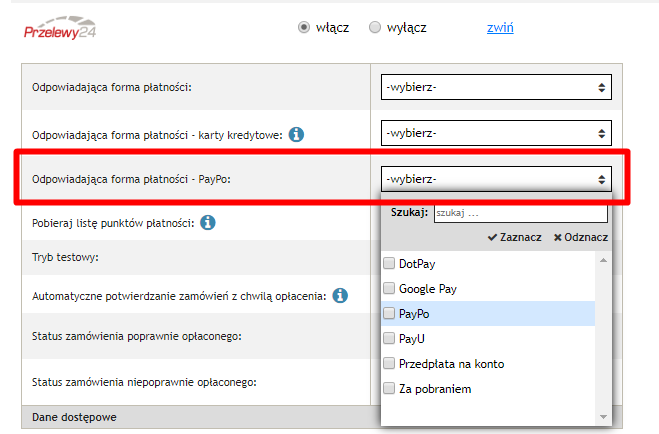Collapse the PayPo payment form dropdown
Screen dimensions: 659x434
pyautogui.click(x=495, y=180)
